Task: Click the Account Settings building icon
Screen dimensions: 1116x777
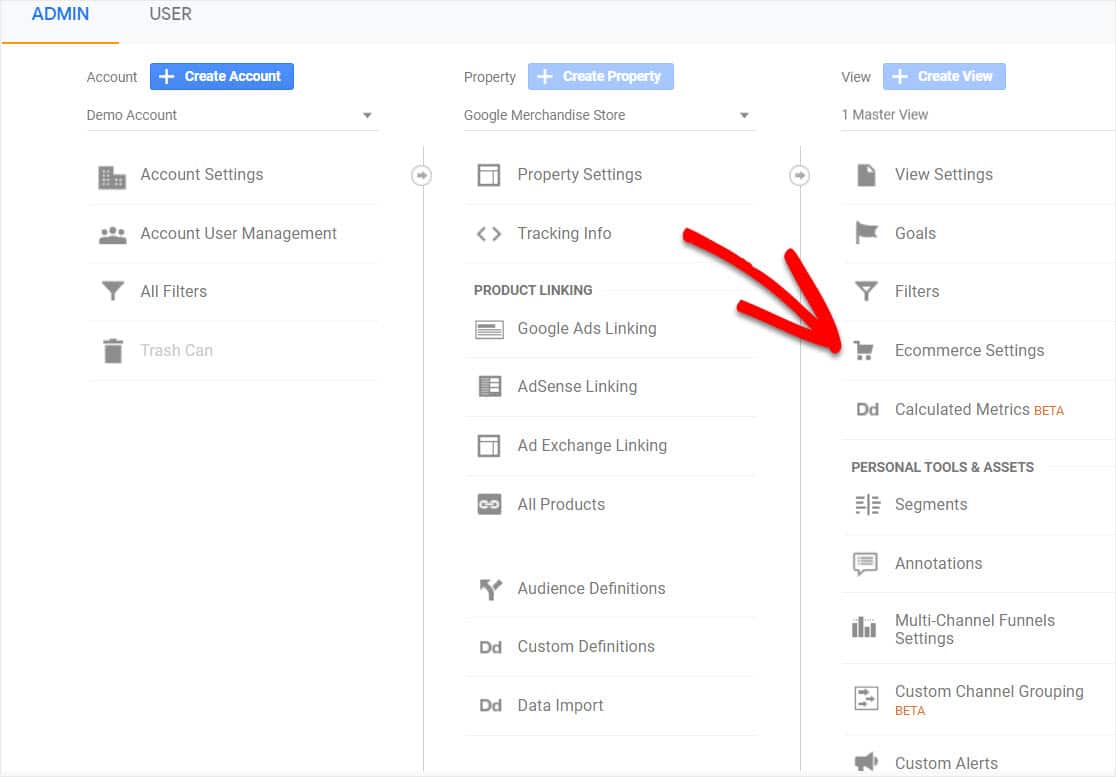Action: 112,176
